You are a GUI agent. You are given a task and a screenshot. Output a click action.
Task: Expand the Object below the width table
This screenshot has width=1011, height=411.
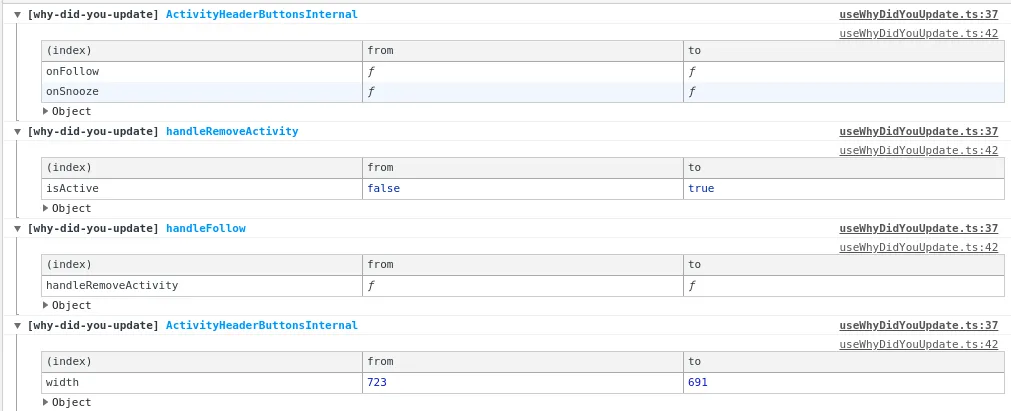coord(46,403)
